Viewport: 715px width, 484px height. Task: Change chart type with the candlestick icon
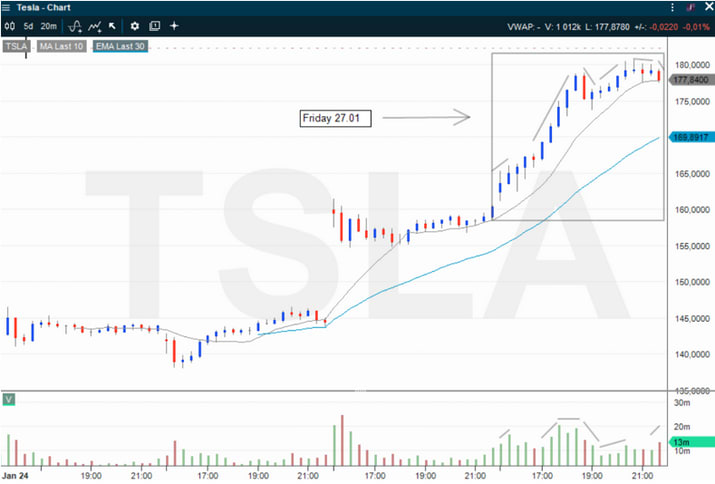point(10,26)
